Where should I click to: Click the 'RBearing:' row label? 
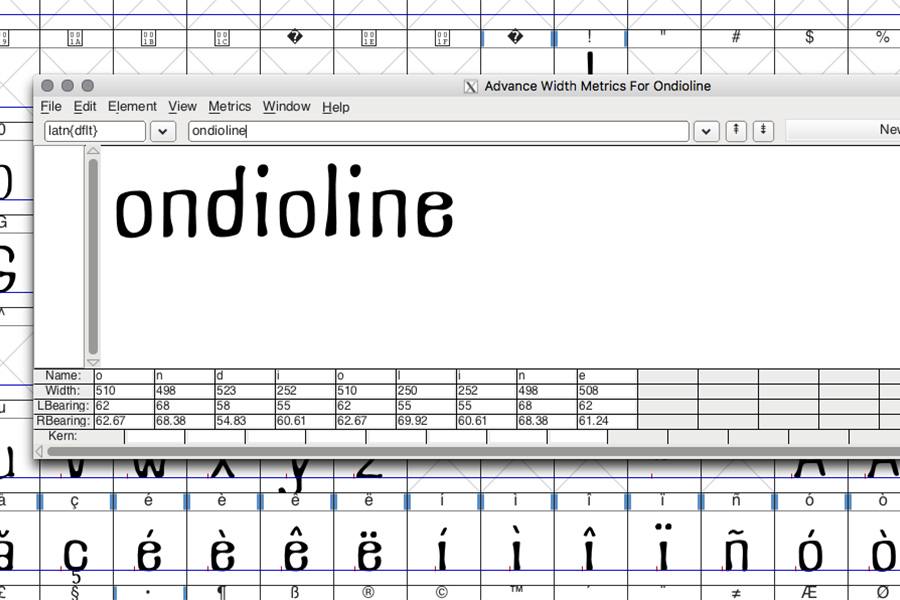tap(63, 421)
